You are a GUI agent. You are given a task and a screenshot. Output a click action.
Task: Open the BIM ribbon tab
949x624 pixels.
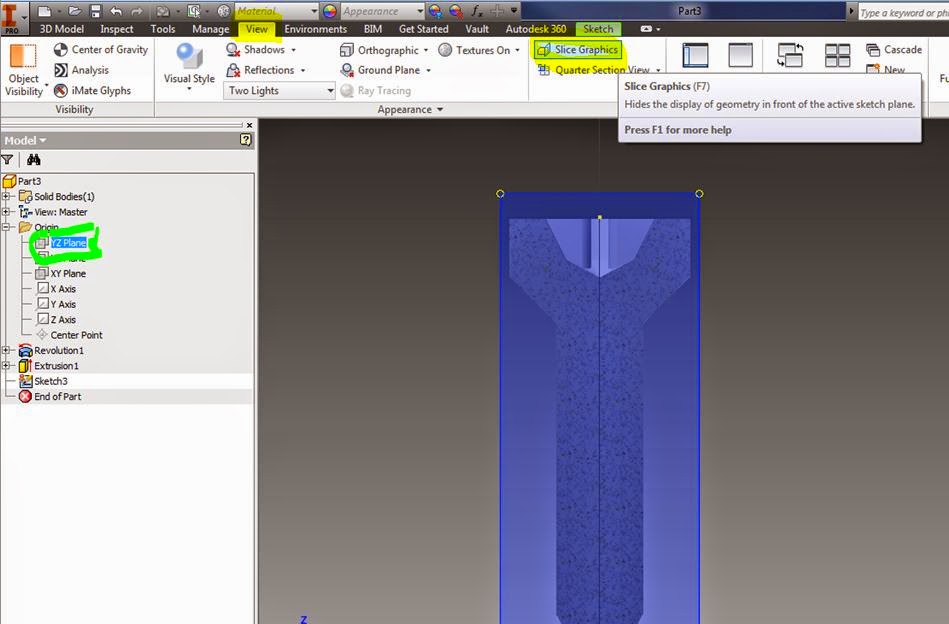[373, 29]
